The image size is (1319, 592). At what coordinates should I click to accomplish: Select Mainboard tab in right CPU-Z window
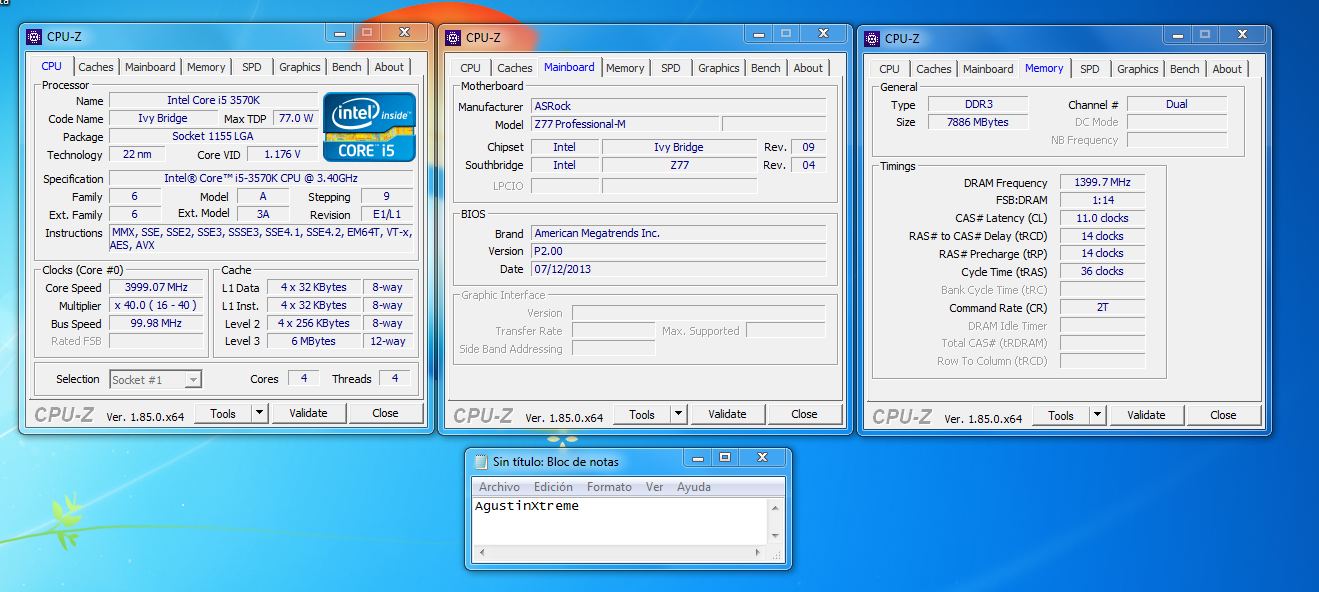coord(988,69)
